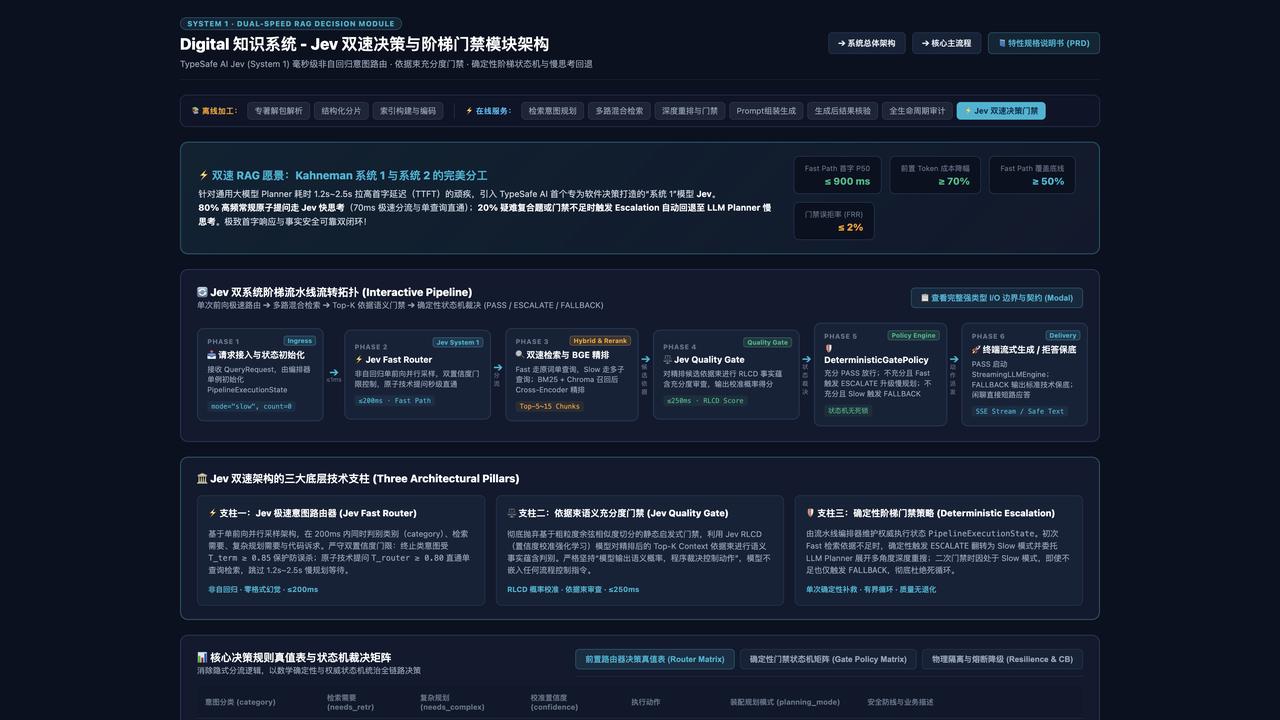Click the SSE Stream / Safe Text chip

[x=1020, y=411]
